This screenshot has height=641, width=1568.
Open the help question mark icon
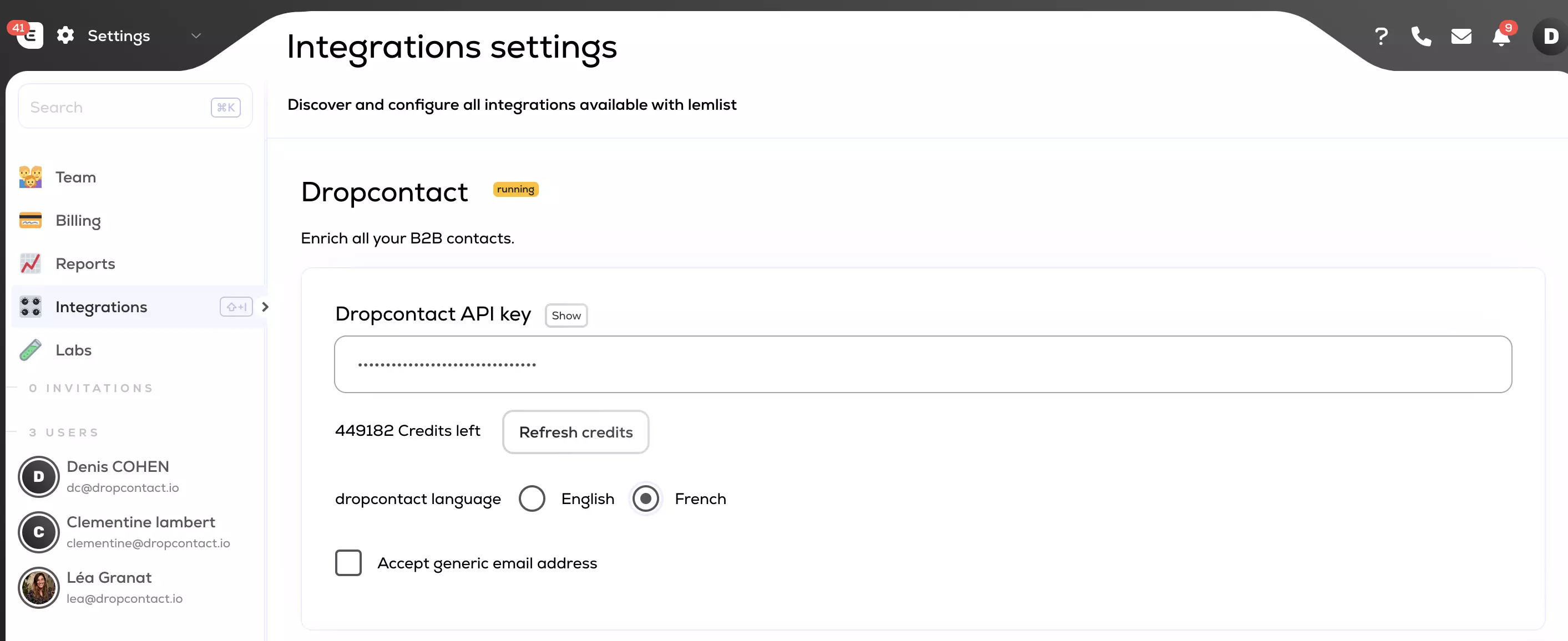pos(1381,37)
